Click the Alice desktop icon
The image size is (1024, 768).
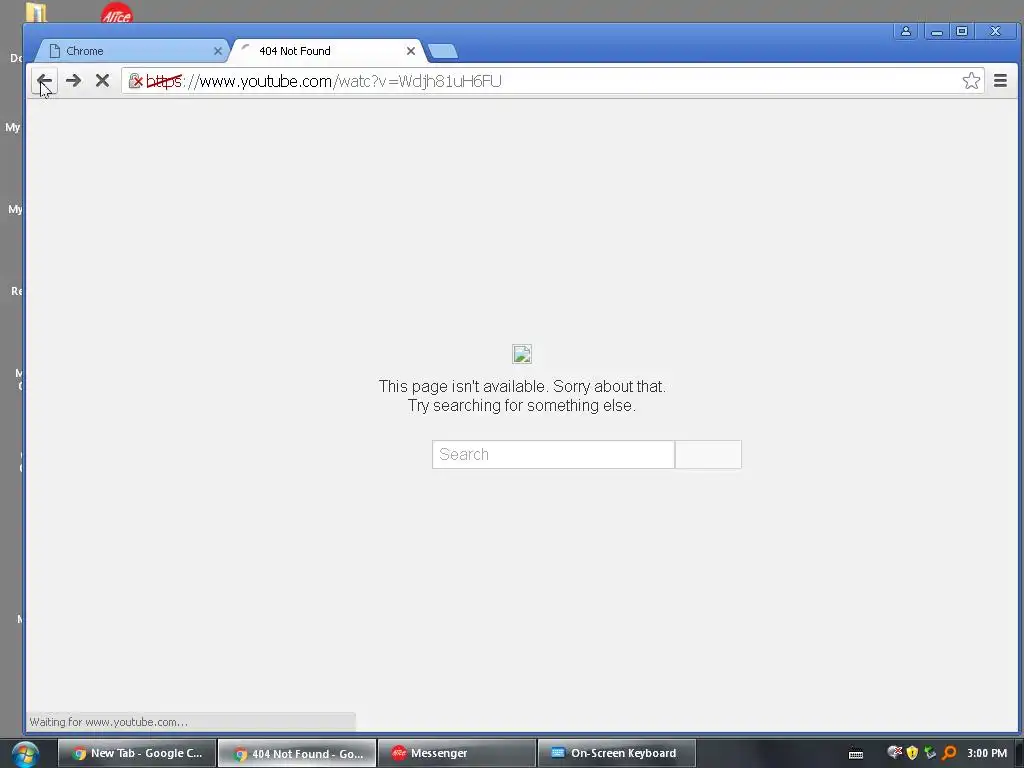point(117,12)
